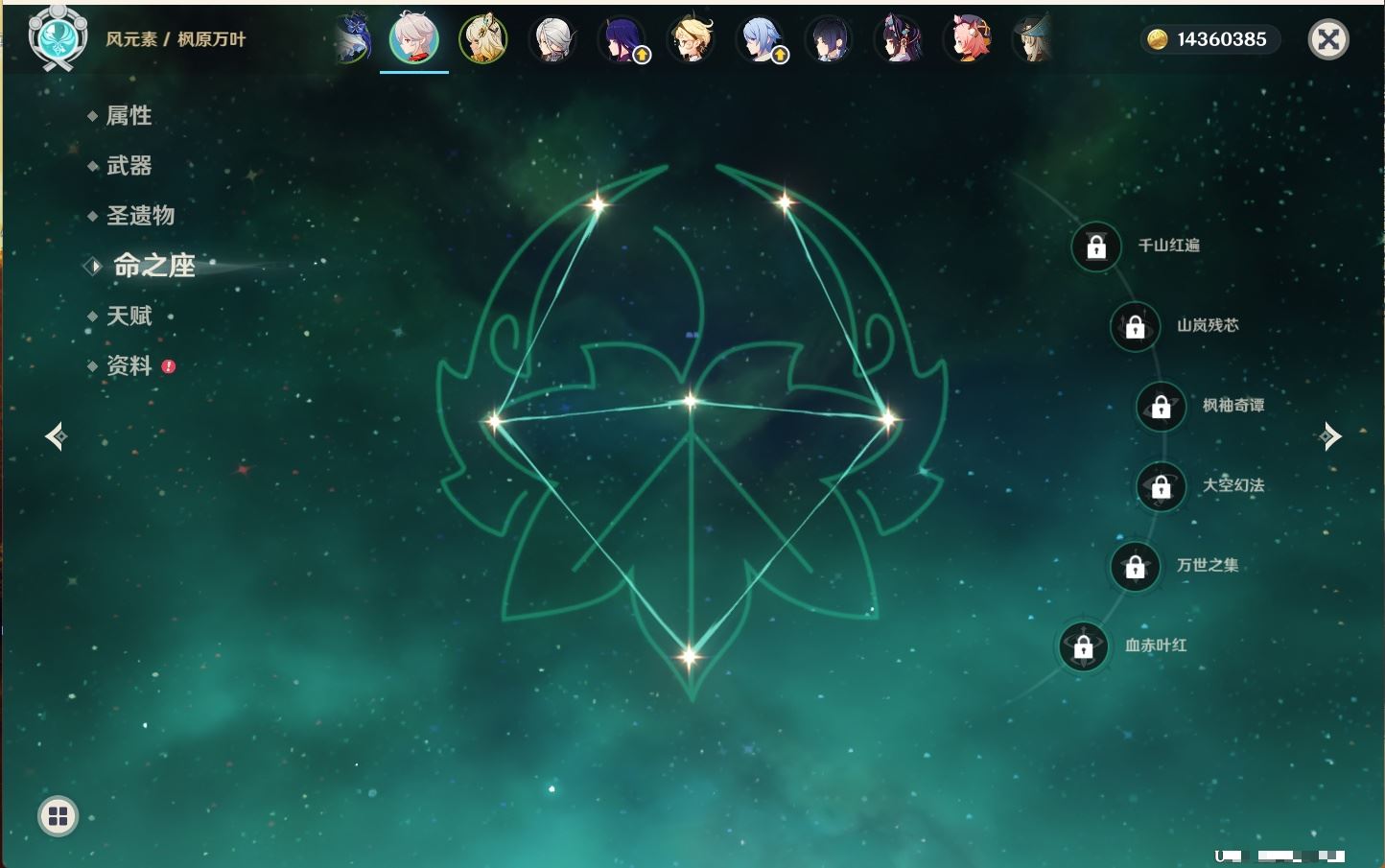
Task: Click the 血赤叶红 constellation label
Action: (1156, 645)
